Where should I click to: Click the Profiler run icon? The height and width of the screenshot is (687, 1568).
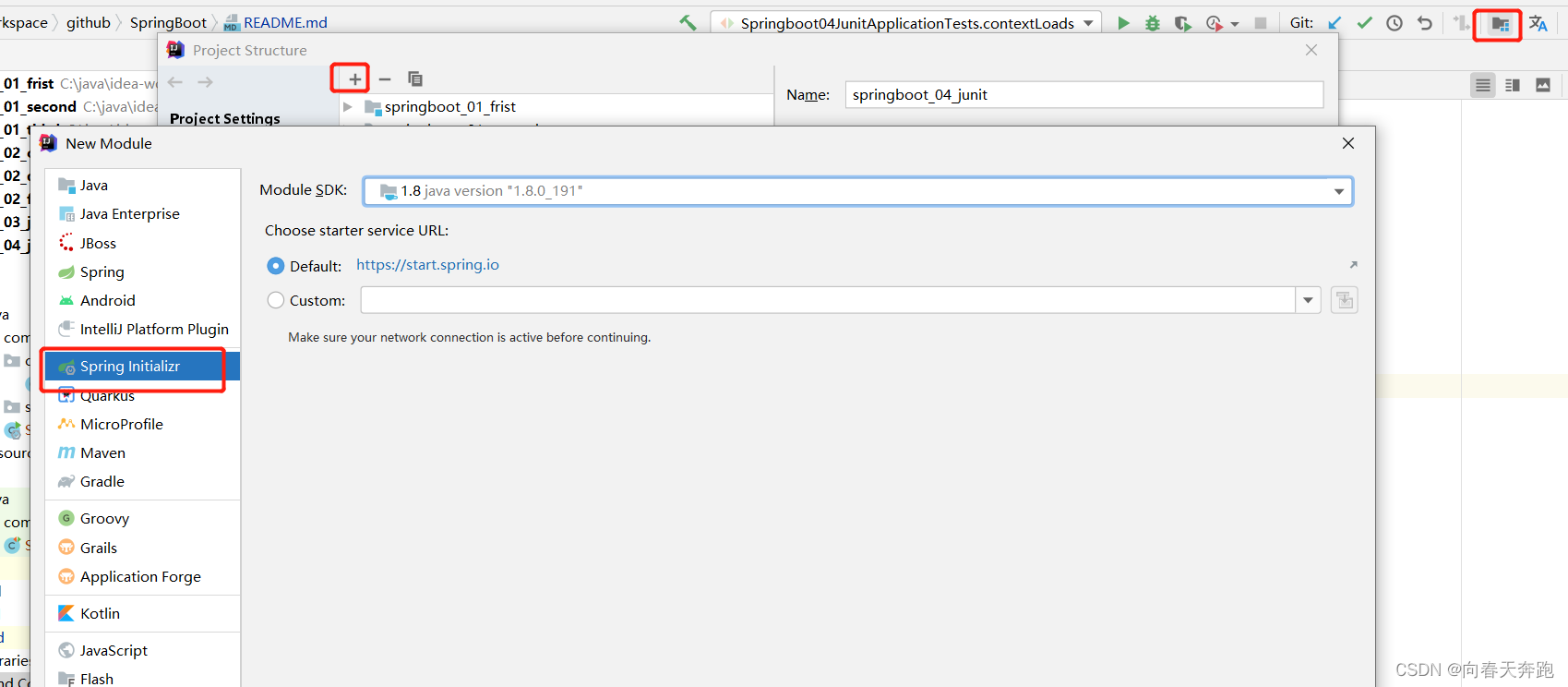(x=1214, y=23)
